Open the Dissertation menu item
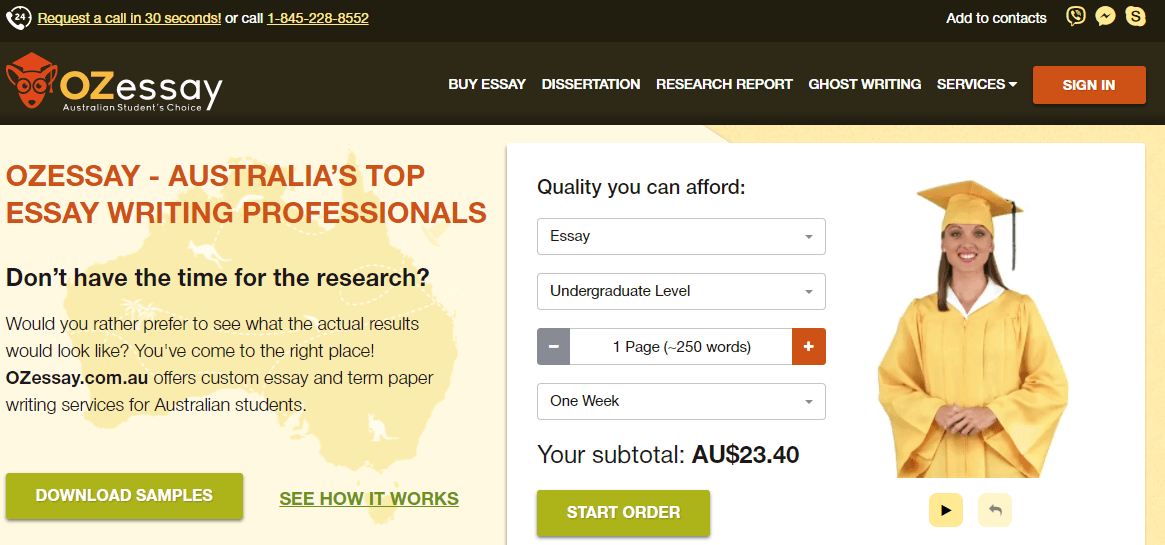The image size is (1165, 545). tap(591, 85)
